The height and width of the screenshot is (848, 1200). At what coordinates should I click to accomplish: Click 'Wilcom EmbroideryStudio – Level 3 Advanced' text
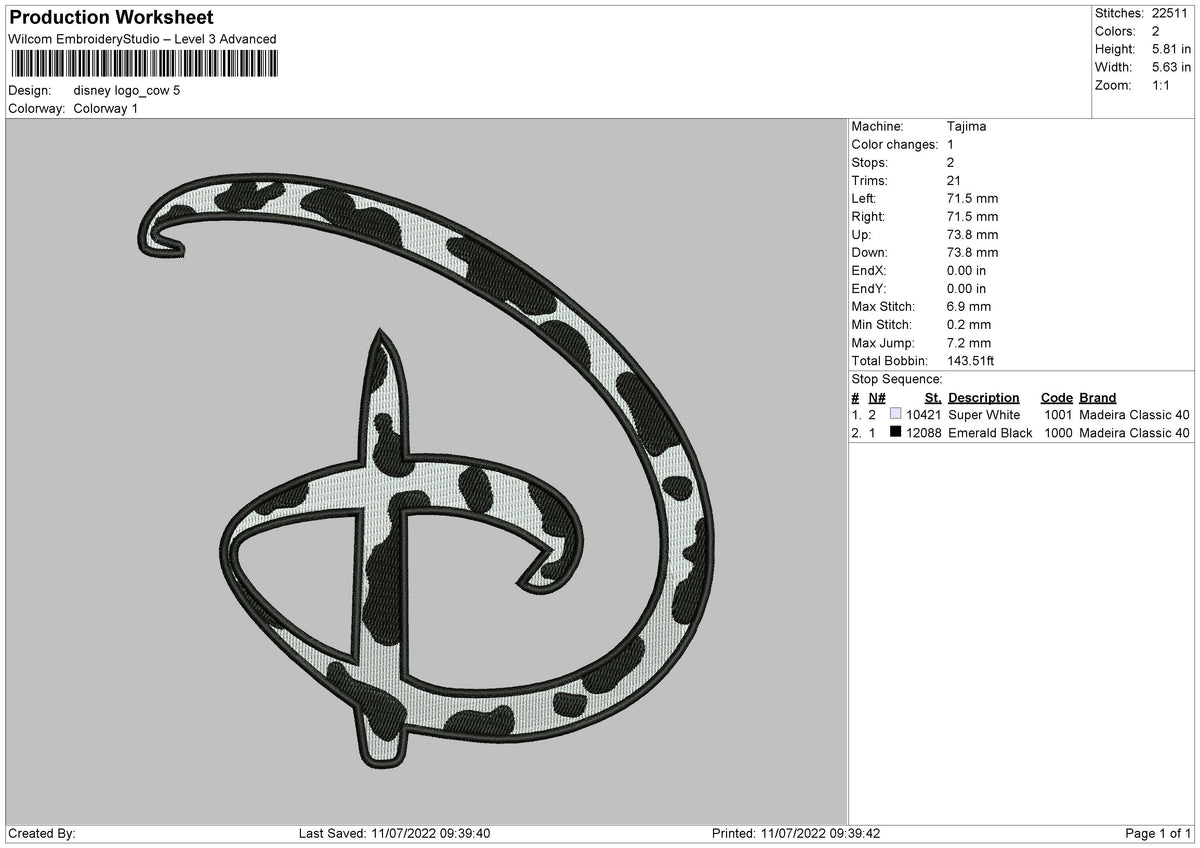click(142, 39)
